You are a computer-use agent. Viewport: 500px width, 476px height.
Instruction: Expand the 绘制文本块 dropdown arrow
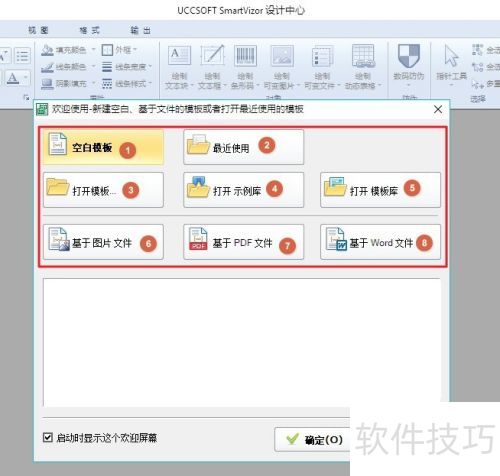point(192,86)
